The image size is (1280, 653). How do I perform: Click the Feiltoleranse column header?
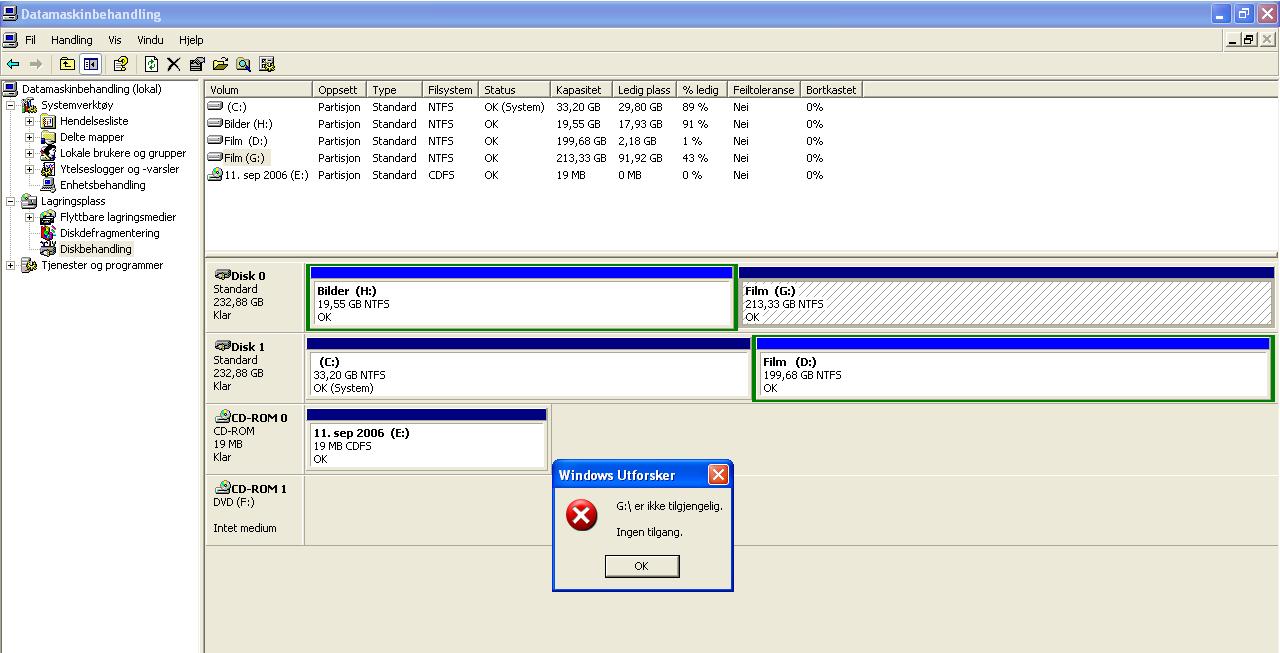(x=764, y=89)
